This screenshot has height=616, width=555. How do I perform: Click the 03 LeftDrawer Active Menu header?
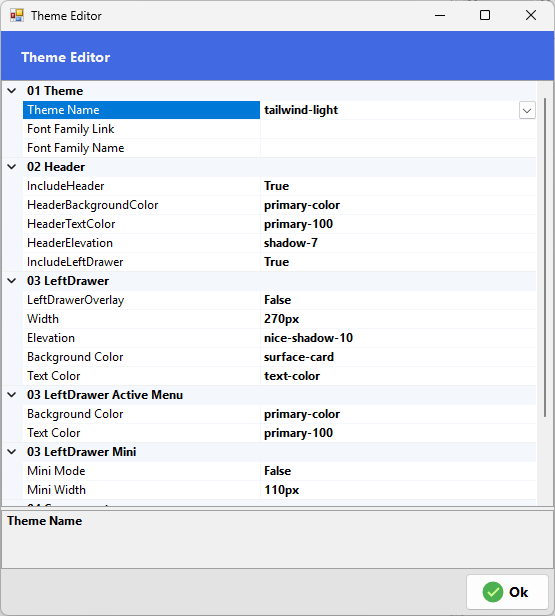(x=105, y=395)
